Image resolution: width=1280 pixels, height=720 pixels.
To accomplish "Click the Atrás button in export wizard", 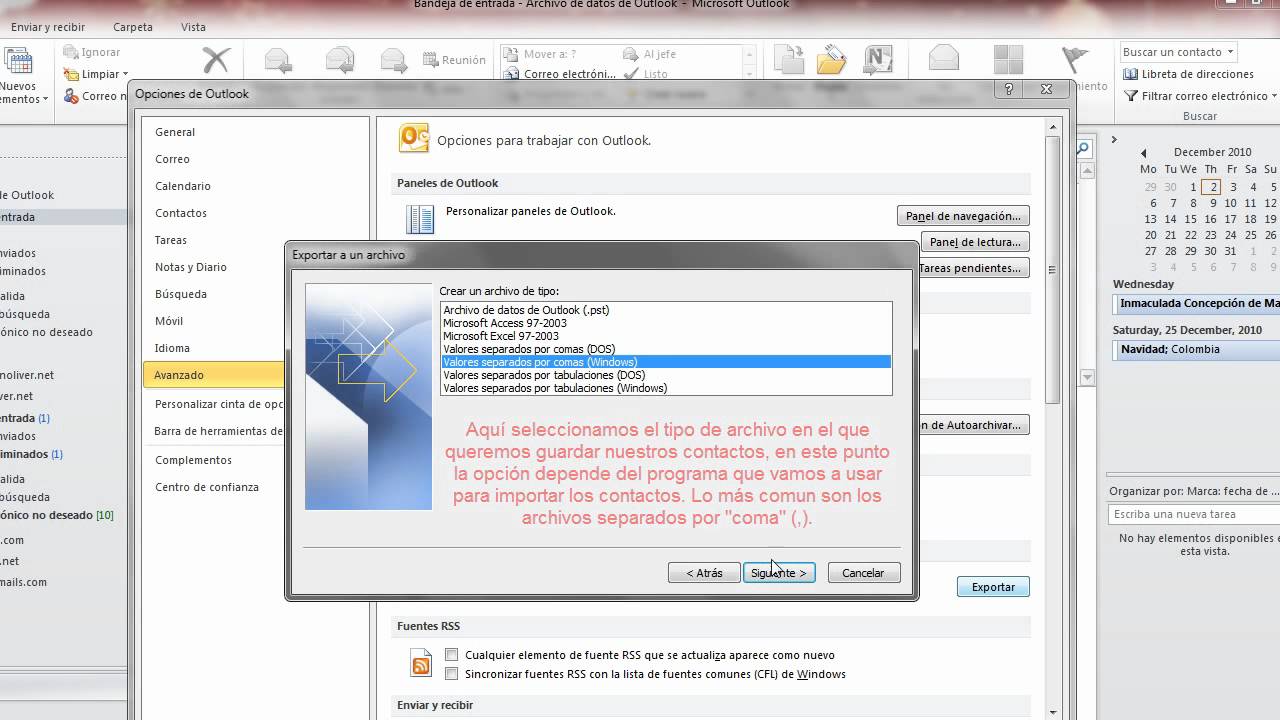I will click(x=704, y=573).
